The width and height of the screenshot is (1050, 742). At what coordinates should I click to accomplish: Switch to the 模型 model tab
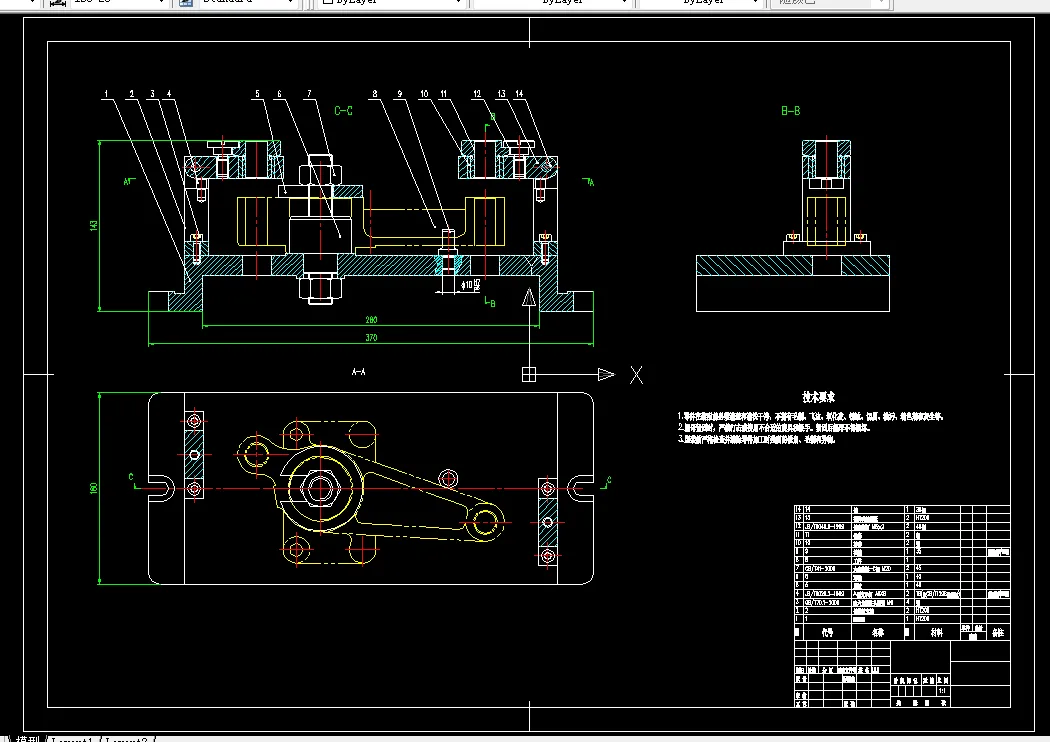pyautogui.click(x=29, y=739)
